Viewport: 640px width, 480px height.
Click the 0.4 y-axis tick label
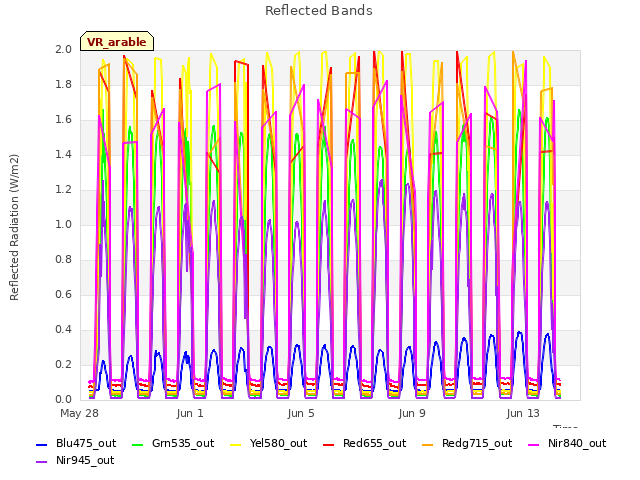pyautogui.click(x=63, y=329)
